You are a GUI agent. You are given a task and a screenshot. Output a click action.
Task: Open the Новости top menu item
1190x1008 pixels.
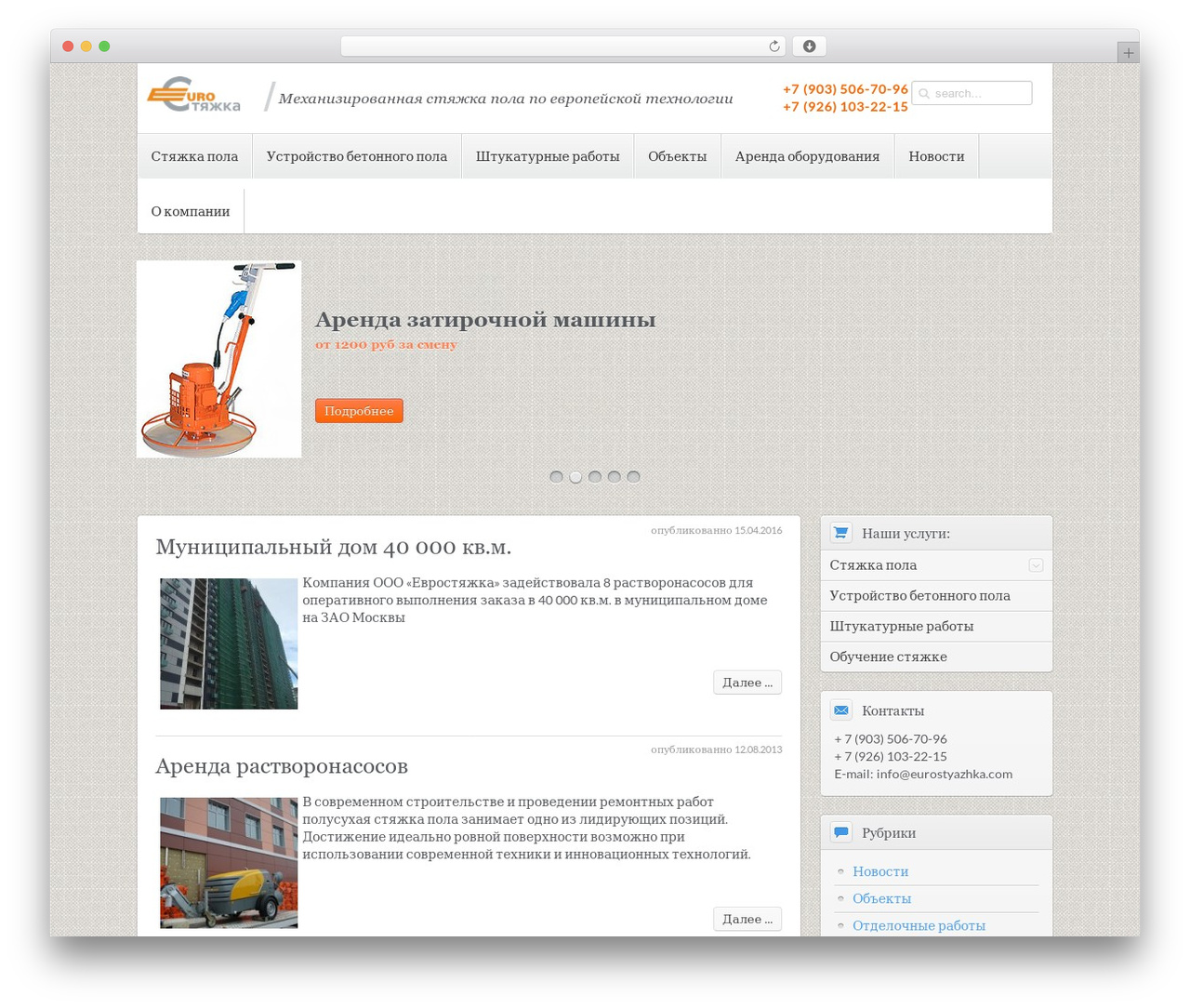coord(936,156)
